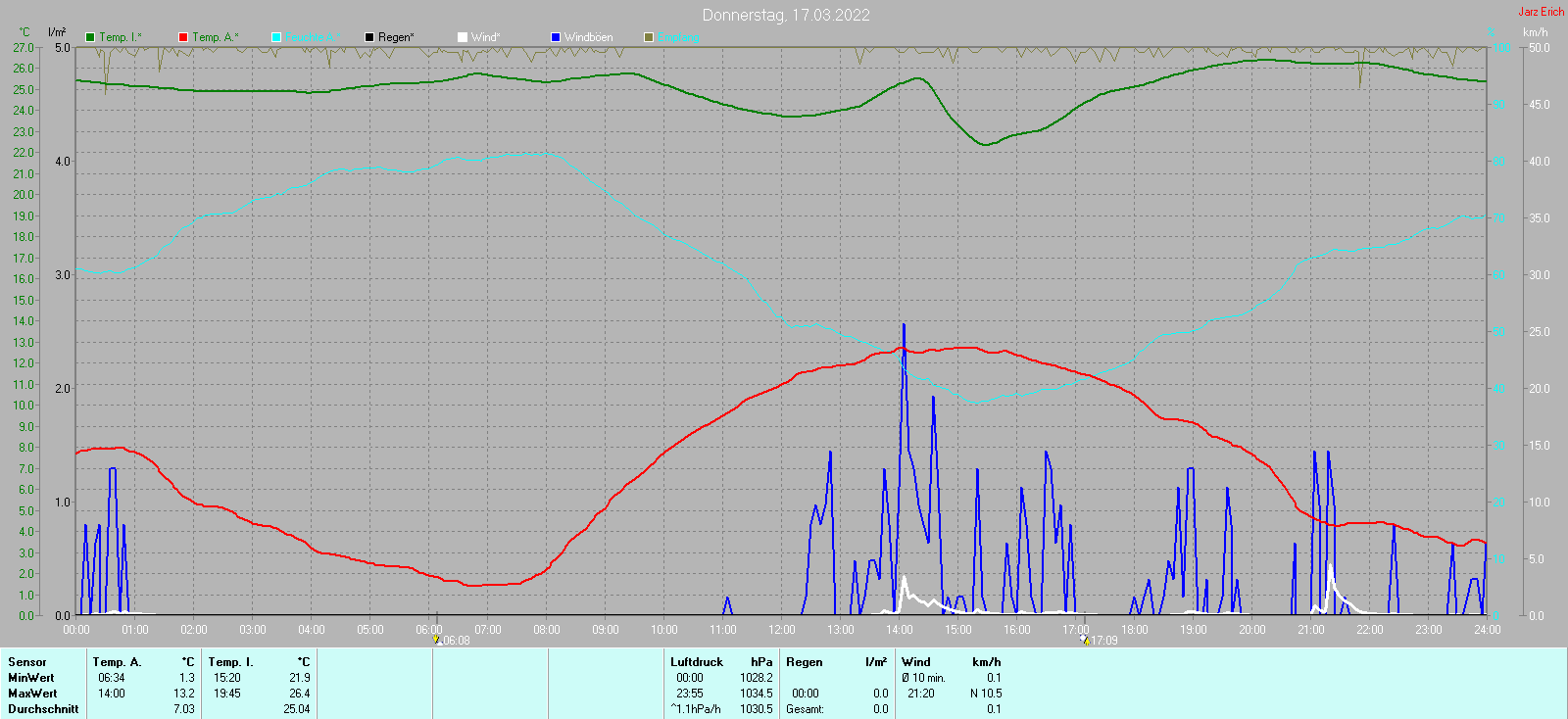Click the "MaxWert" row label
The height and width of the screenshot is (719, 1568).
tap(32, 694)
